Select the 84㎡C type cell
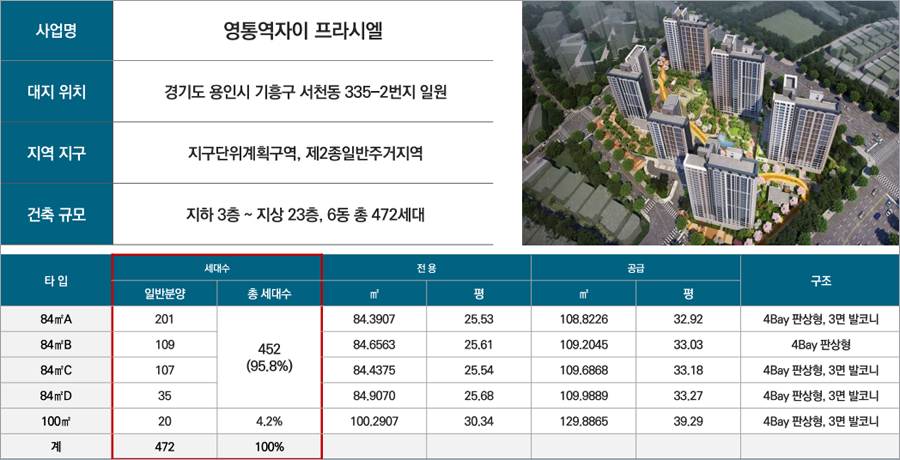Screen dimensions: 900x460 pos(56,370)
